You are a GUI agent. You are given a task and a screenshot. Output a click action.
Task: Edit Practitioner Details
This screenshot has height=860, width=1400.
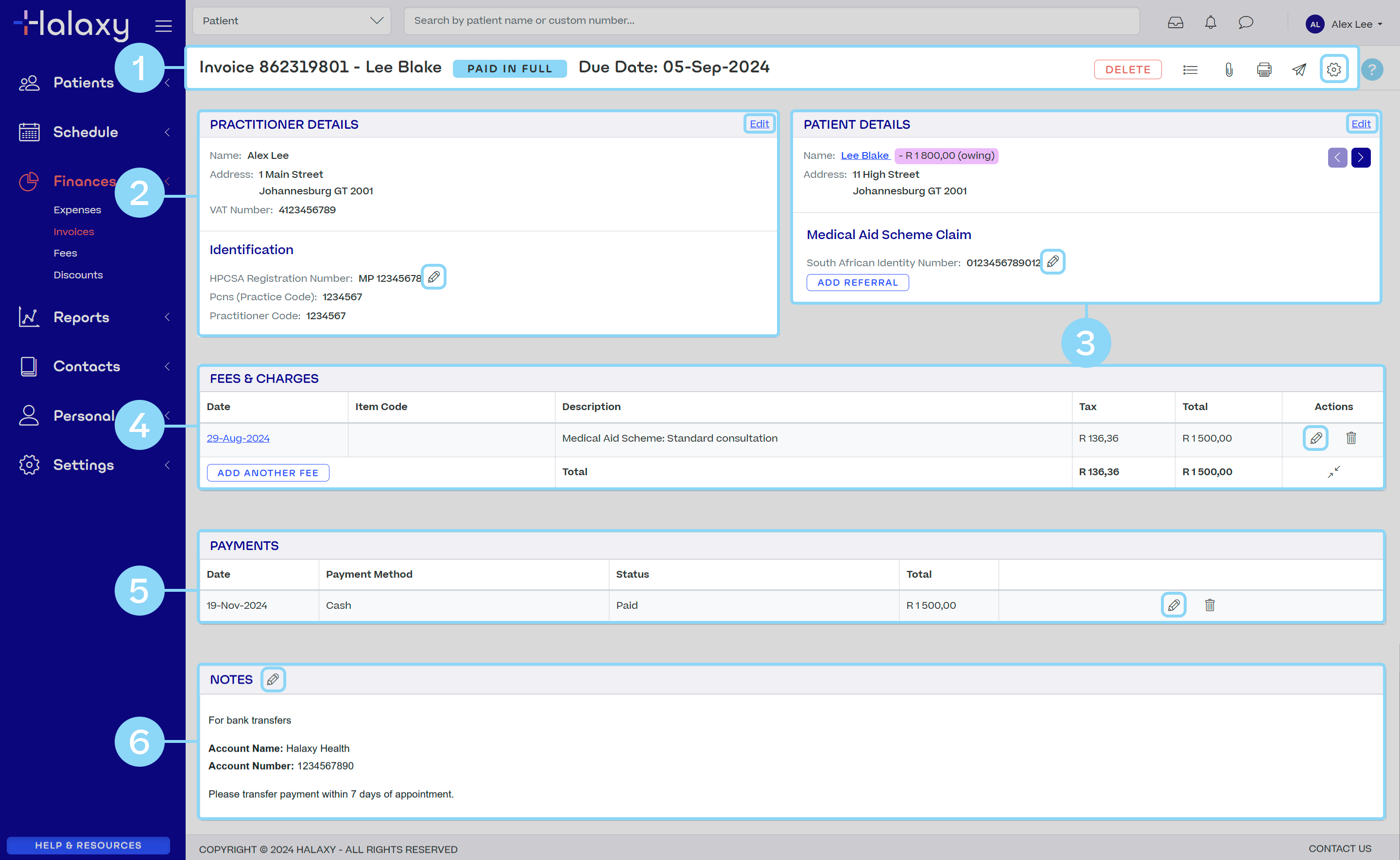759,123
